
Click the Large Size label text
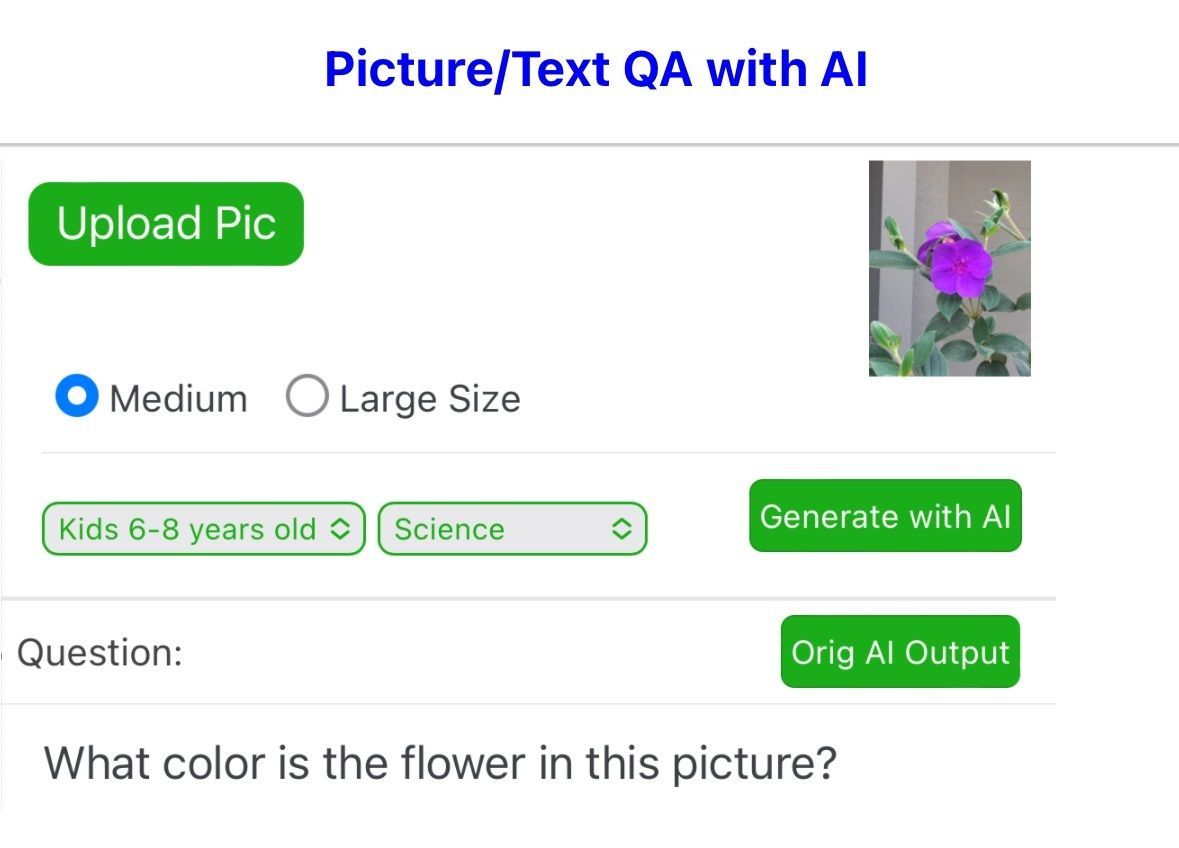430,399
